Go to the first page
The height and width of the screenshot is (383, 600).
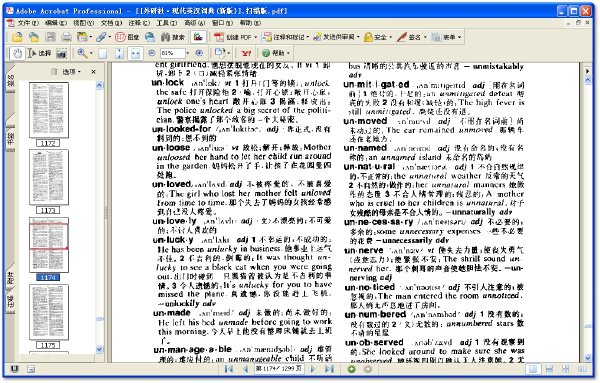pos(229,369)
